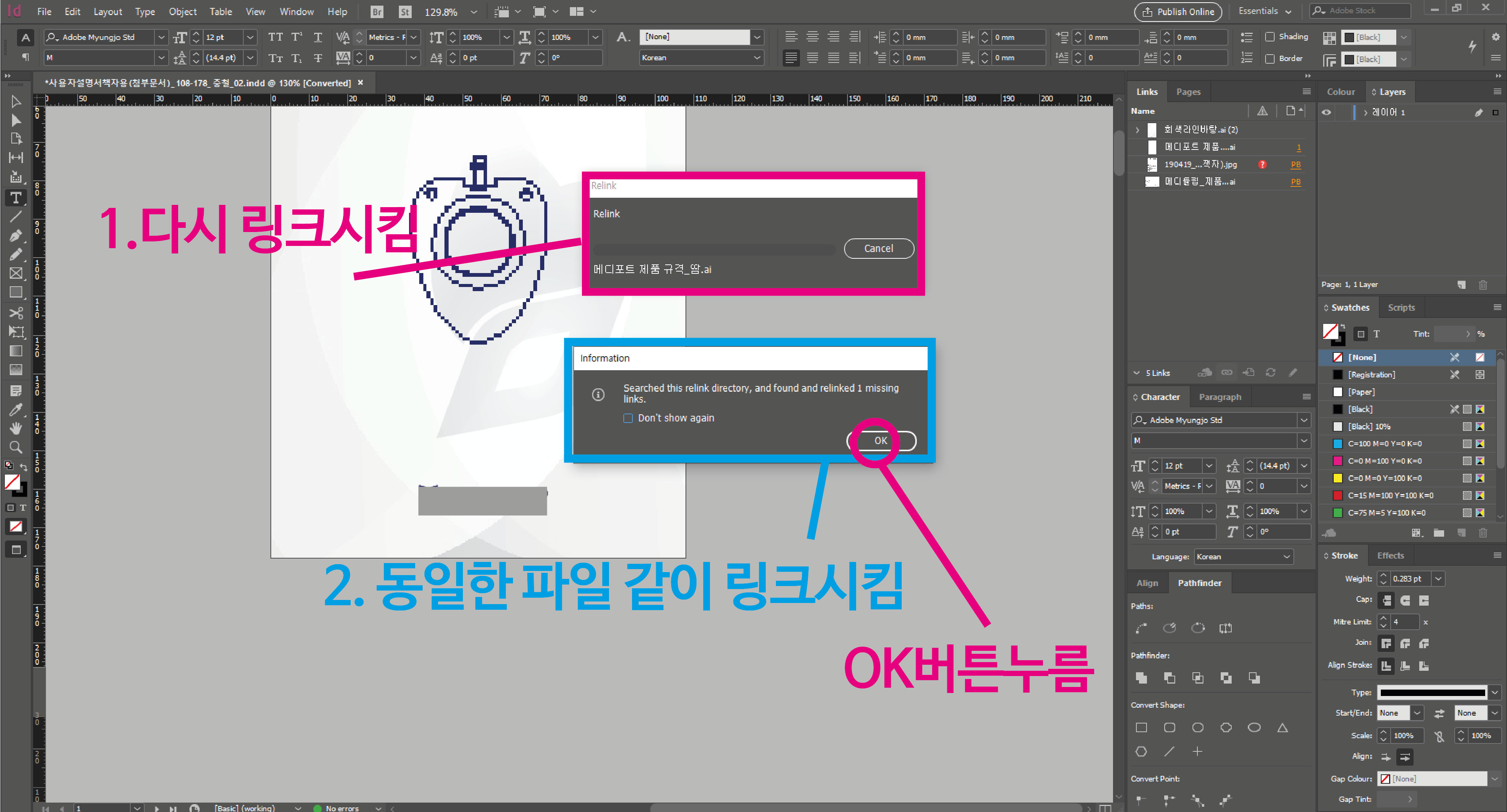
Task: Select the Rectangle Frame tool
Action: coord(16,273)
